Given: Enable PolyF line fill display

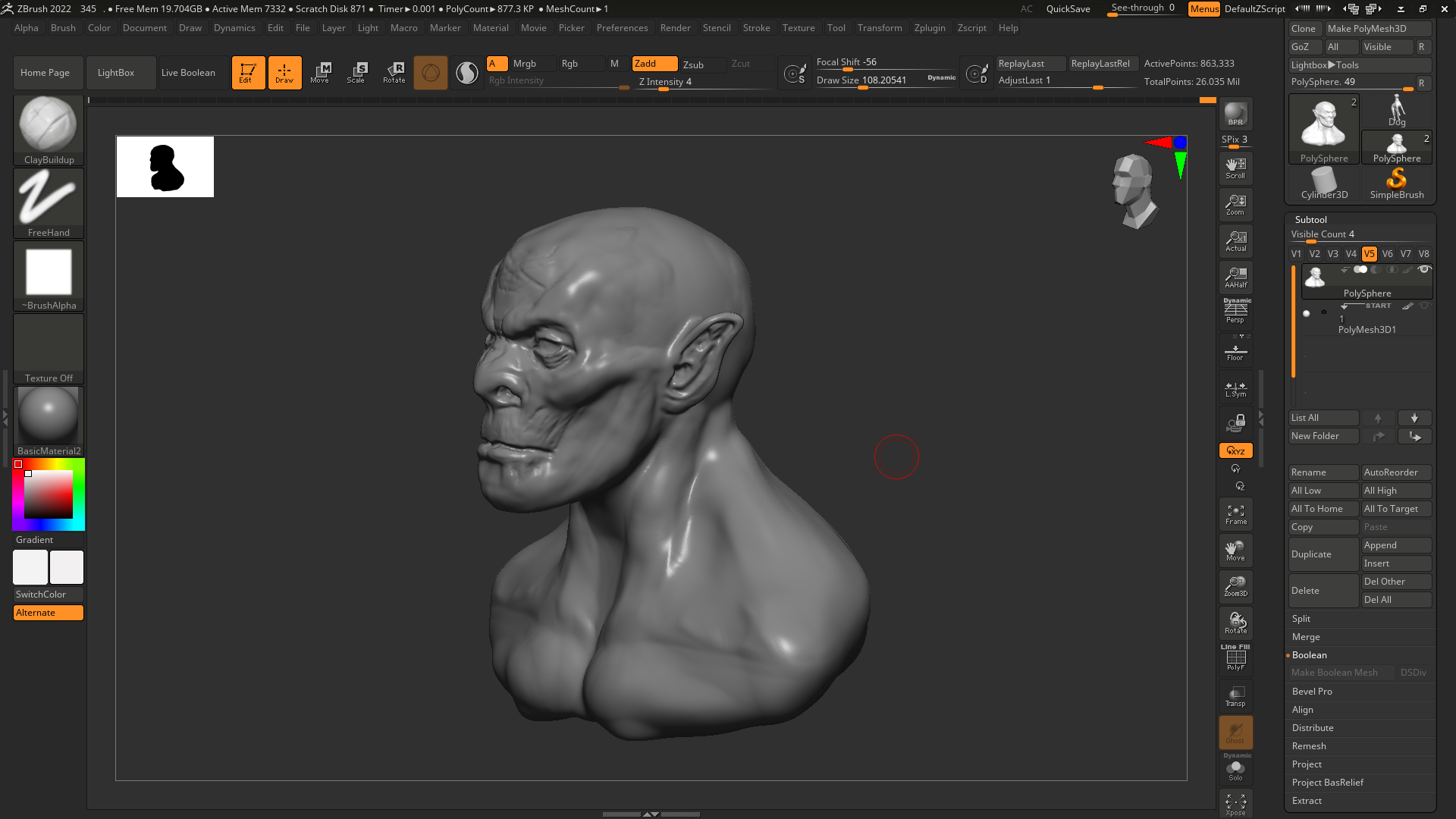Looking at the screenshot, I should (x=1235, y=658).
